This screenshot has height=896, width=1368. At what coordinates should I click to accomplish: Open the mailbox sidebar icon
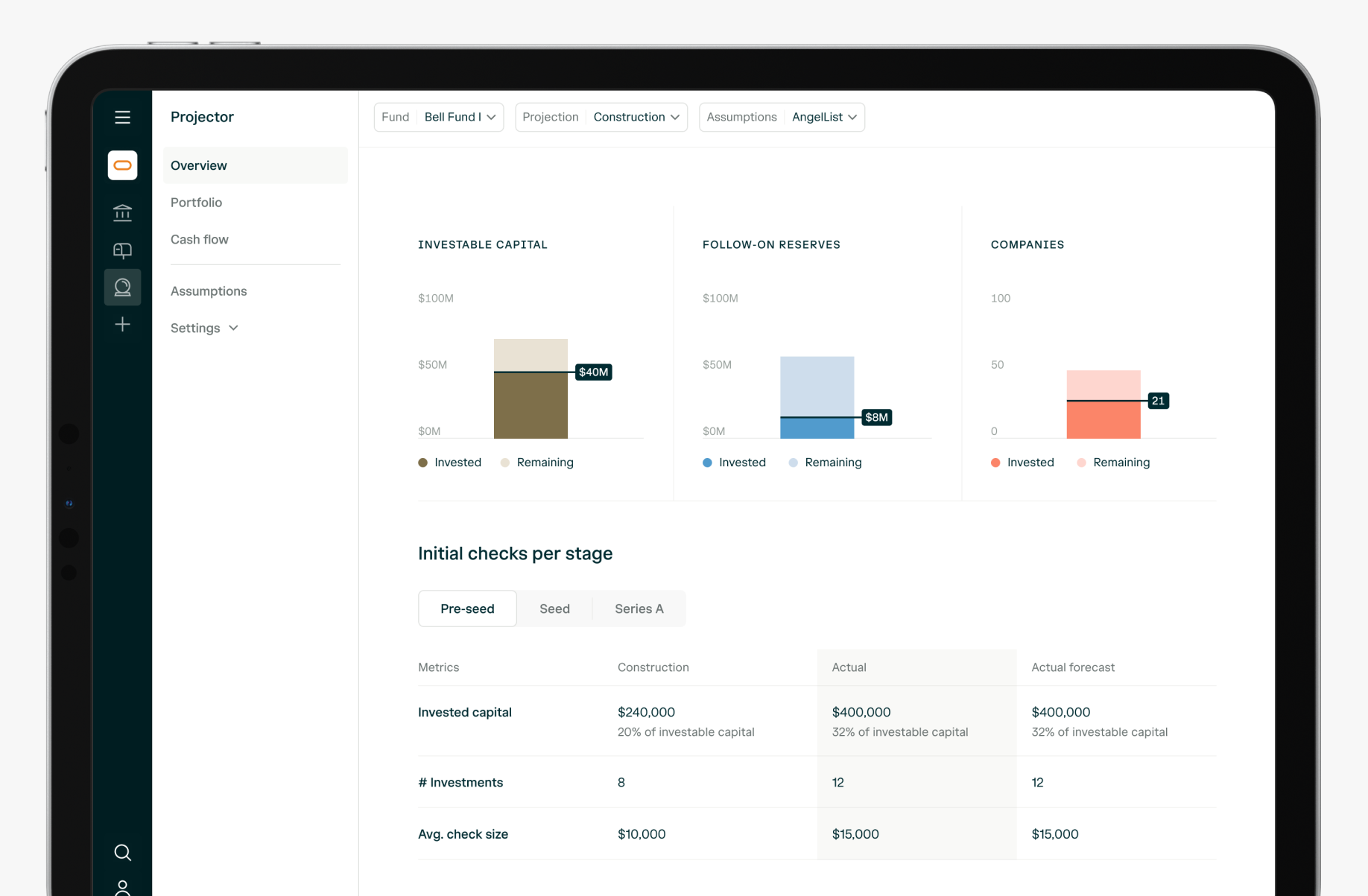coord(122,250)
